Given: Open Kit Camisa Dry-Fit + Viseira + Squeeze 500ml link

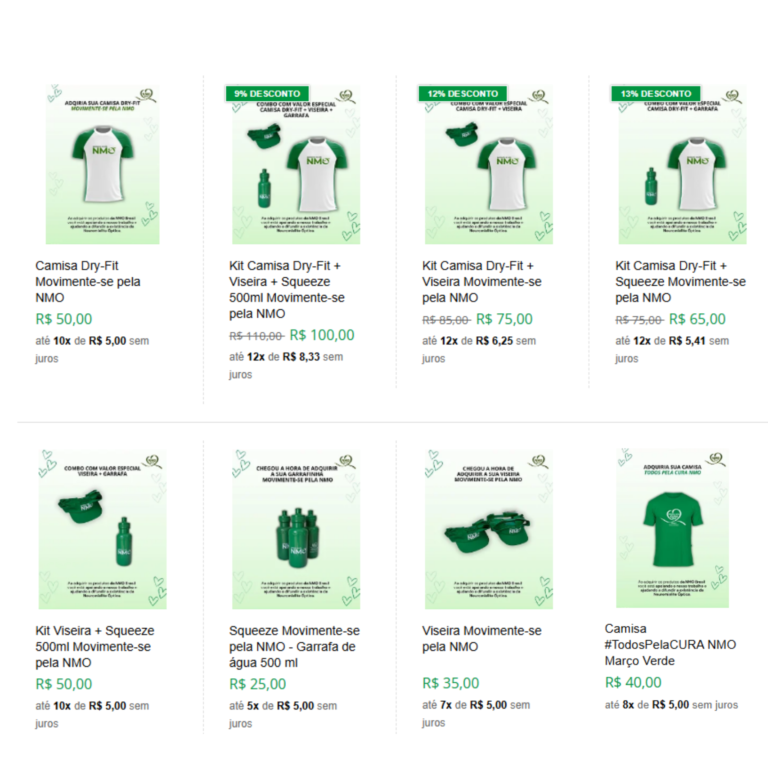Looking at the screenshot, I should pos(287,290).
